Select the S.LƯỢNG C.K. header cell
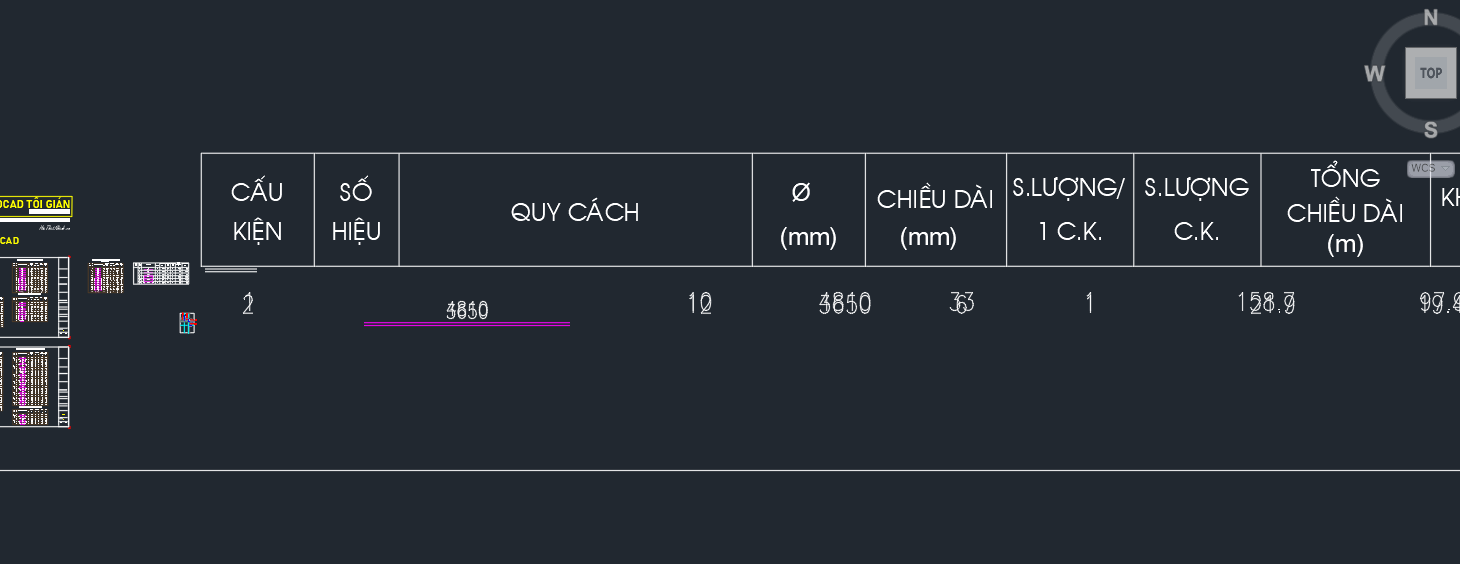The image size is (1460, 564). tap(1198, 210)
